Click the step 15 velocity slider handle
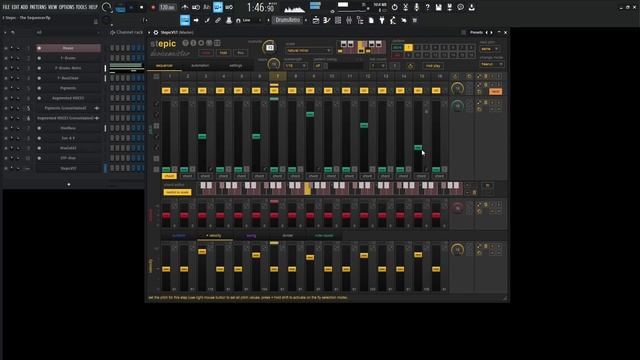 [x=418, y=255]
